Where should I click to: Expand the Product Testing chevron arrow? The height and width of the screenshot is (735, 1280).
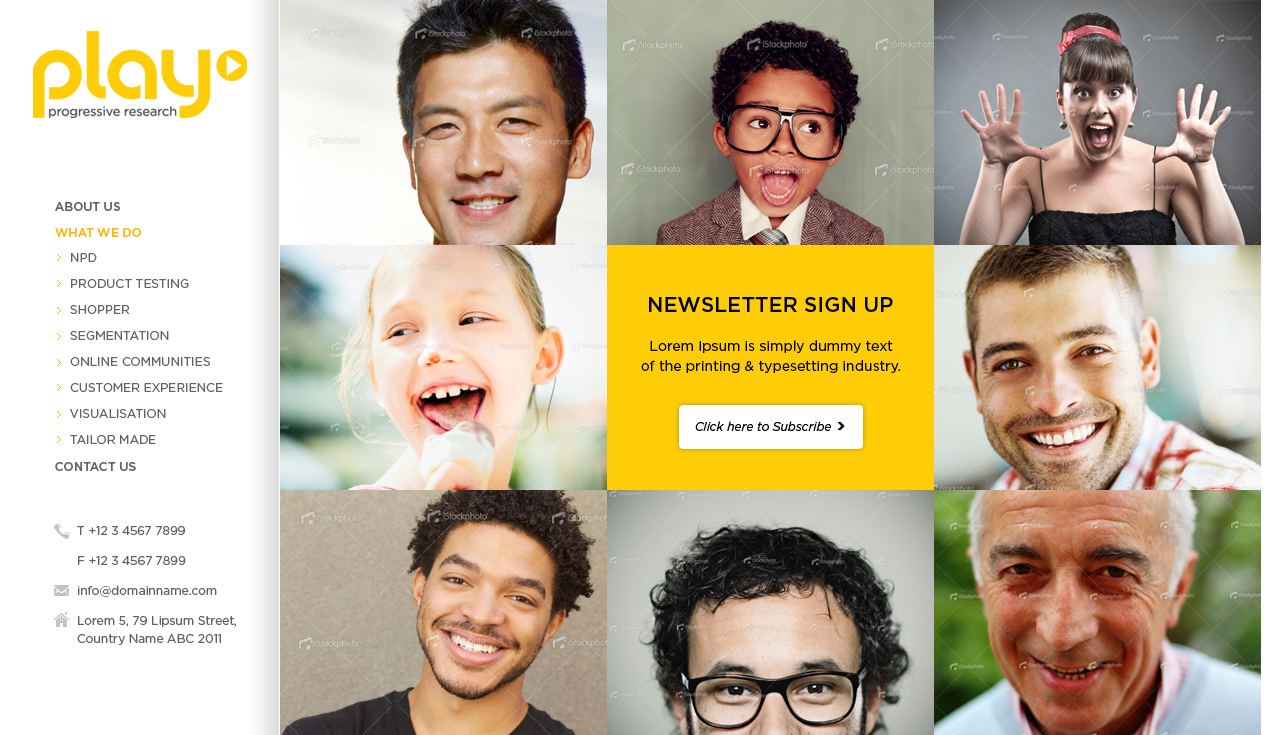59,284
